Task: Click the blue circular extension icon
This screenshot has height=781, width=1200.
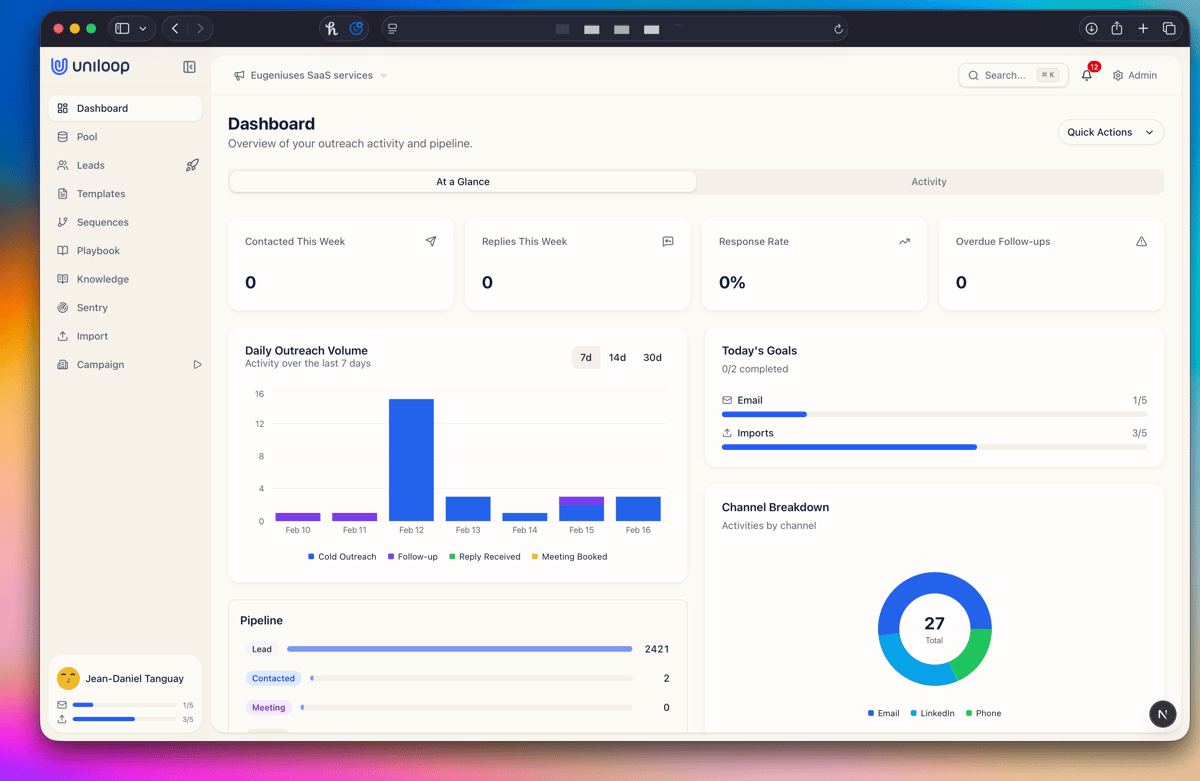Action: click(357, 29)
